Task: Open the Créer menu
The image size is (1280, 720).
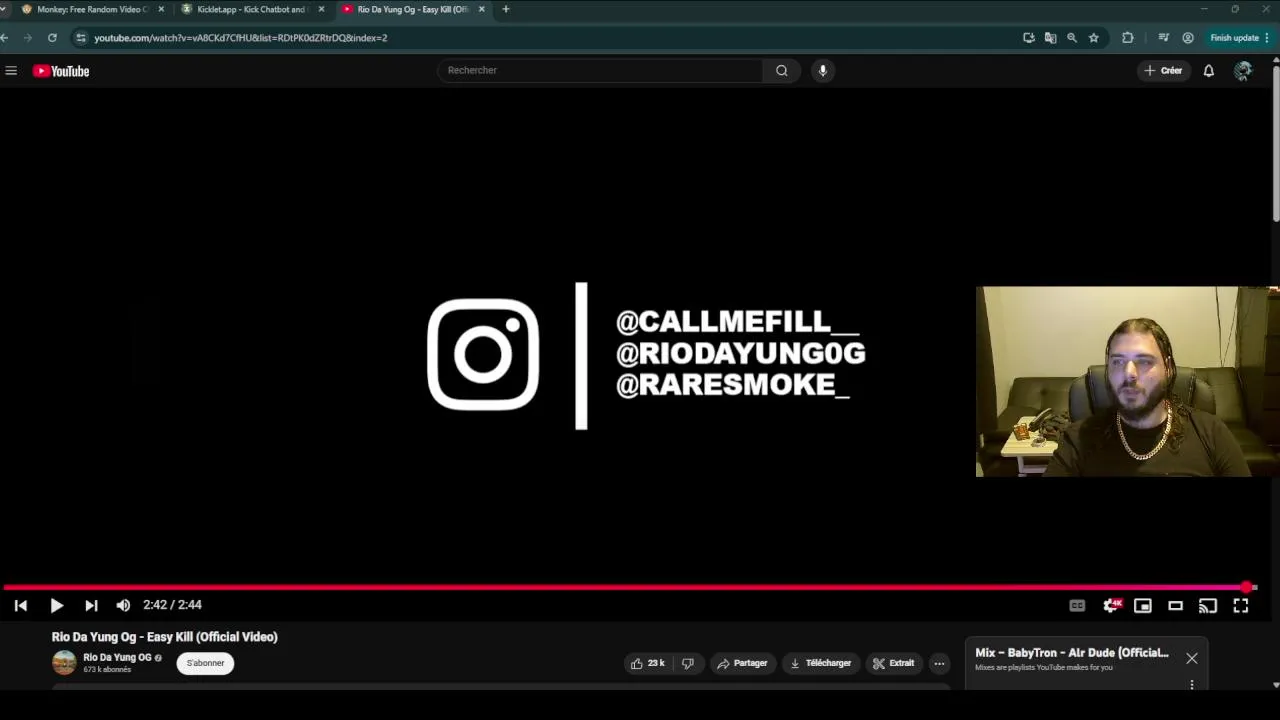Action: click(1163, 70)
